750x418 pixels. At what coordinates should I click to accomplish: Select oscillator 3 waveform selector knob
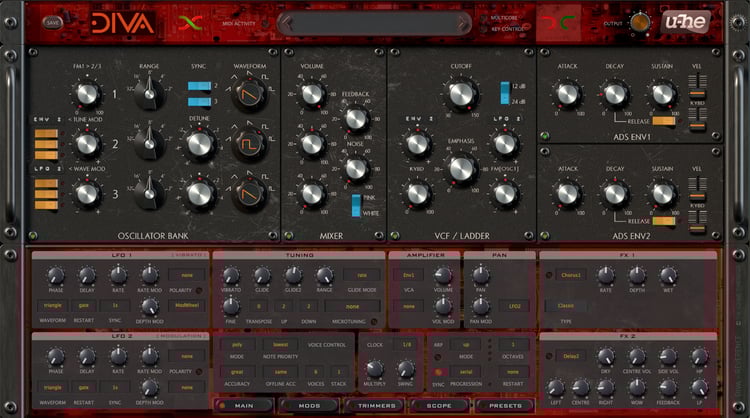click(249, 194)
